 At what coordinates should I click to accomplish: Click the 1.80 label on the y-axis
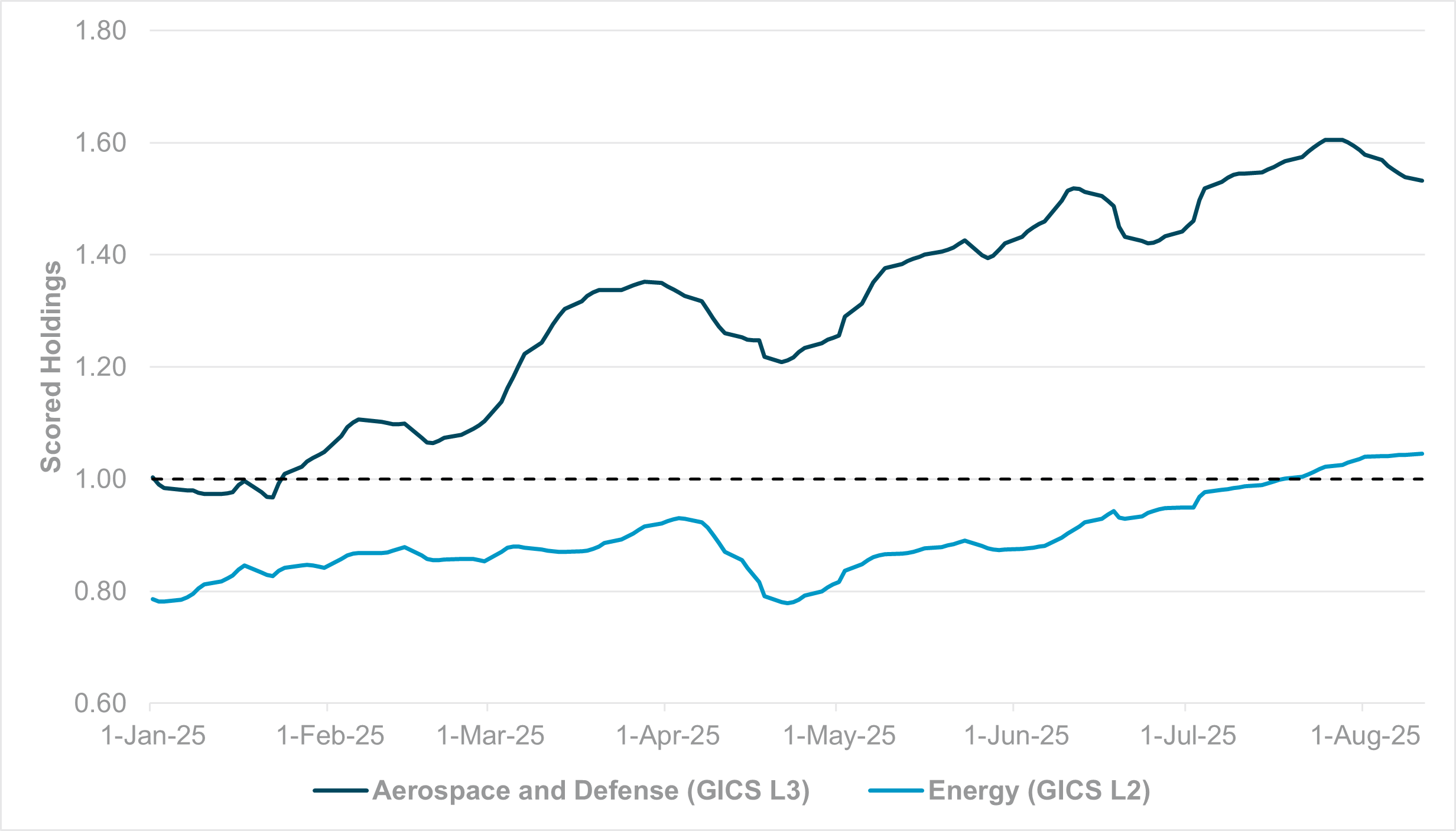tap(99, 28)
